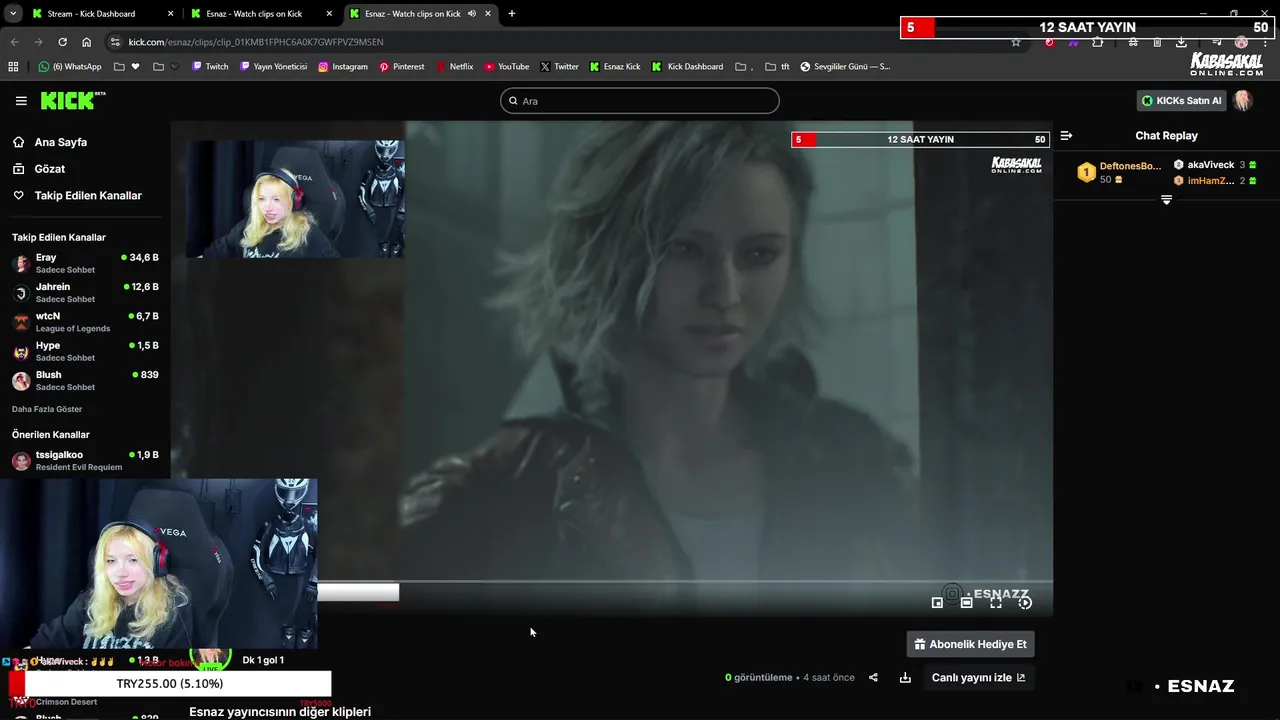Click the Ara search field
The height and width of the screenshot is (720, 1280).
point(640,101)
